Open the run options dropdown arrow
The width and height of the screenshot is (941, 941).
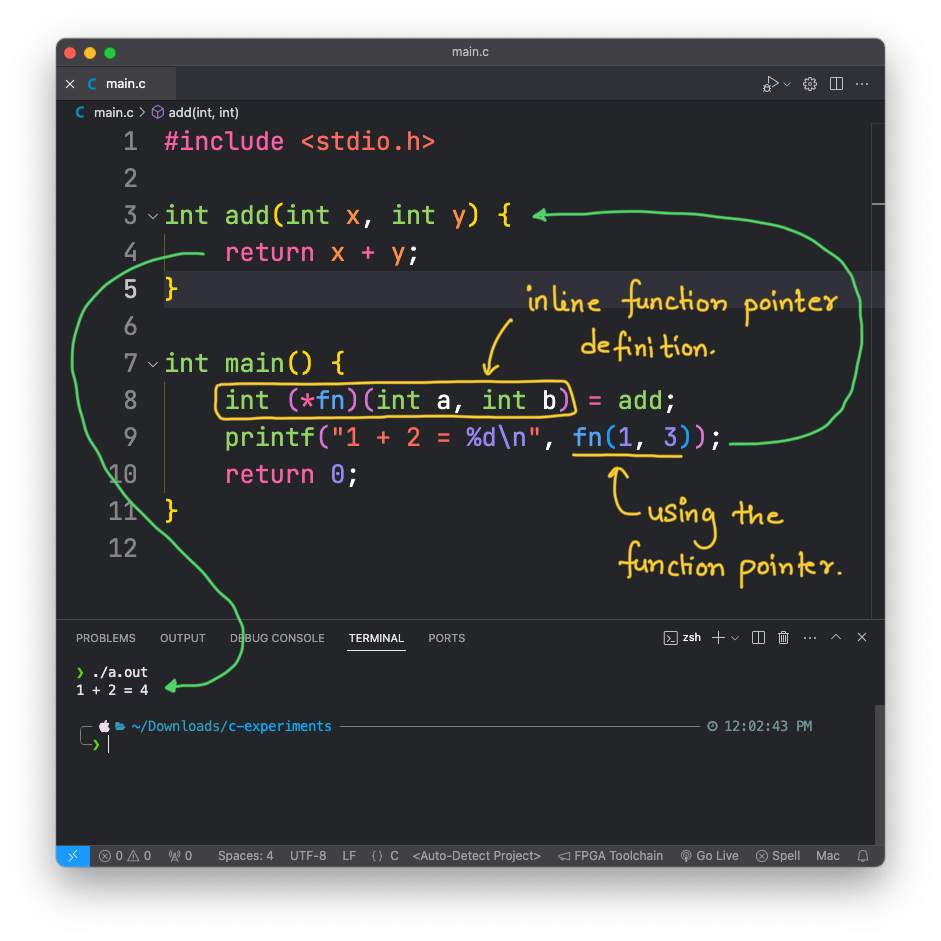(x=787, y=84)
